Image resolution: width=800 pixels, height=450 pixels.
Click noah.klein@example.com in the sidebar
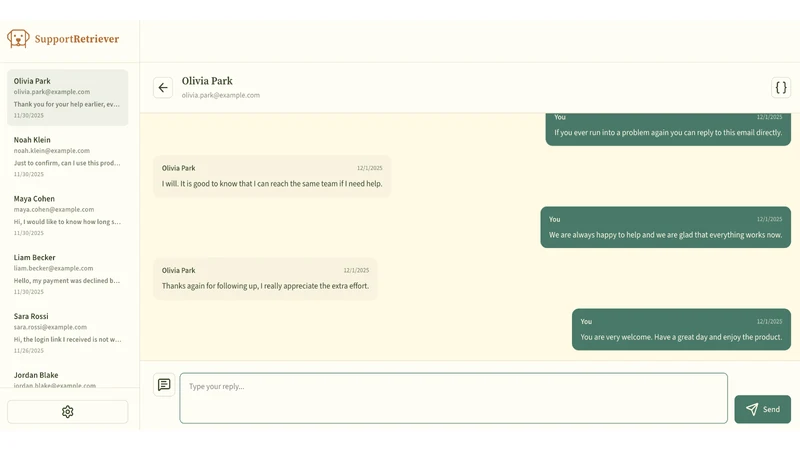52,151
